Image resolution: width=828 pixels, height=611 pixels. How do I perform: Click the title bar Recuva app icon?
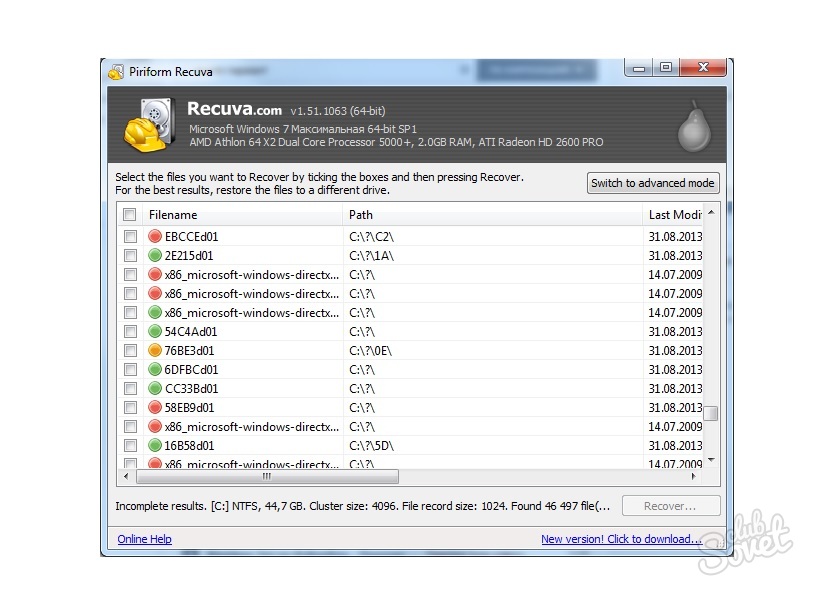(117, 71)
